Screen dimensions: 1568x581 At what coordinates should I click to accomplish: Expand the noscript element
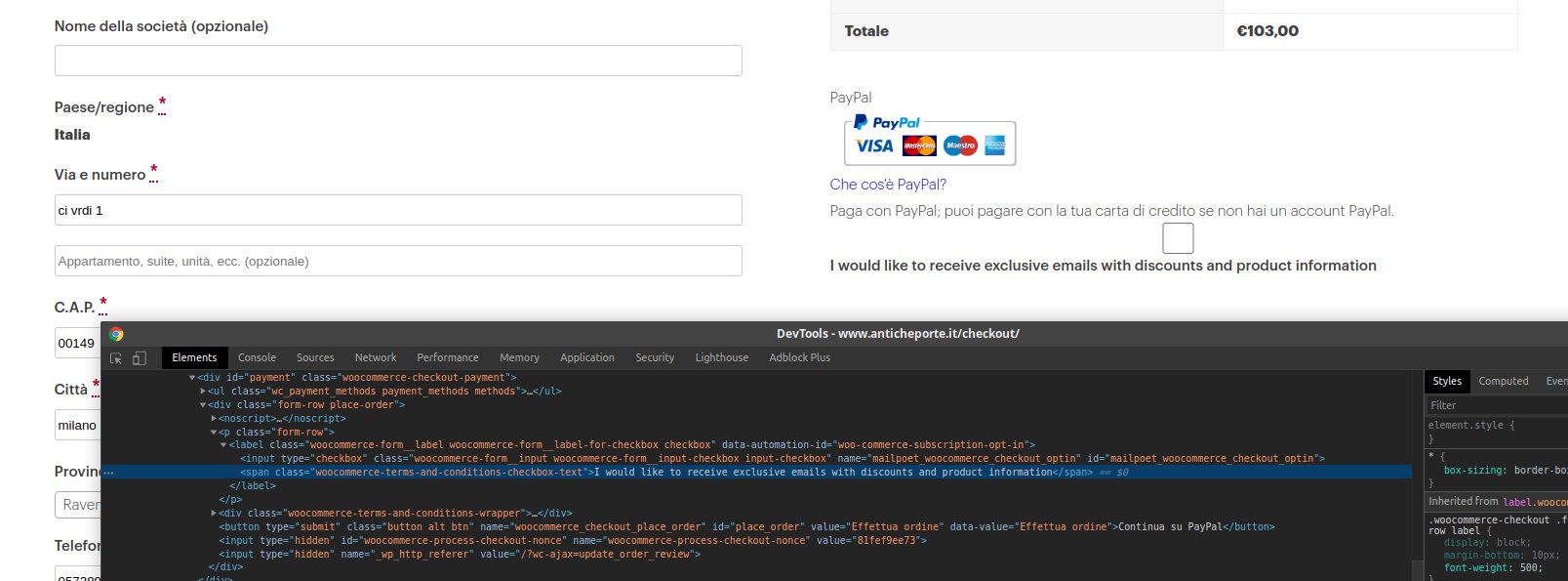click(214, 419)
